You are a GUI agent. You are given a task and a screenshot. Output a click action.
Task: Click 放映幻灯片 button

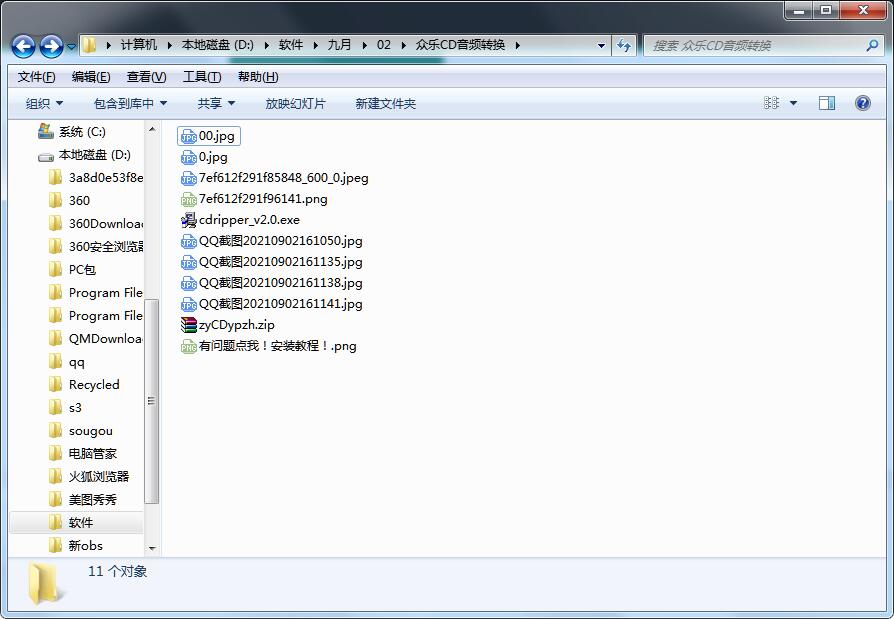click(295, 103)
